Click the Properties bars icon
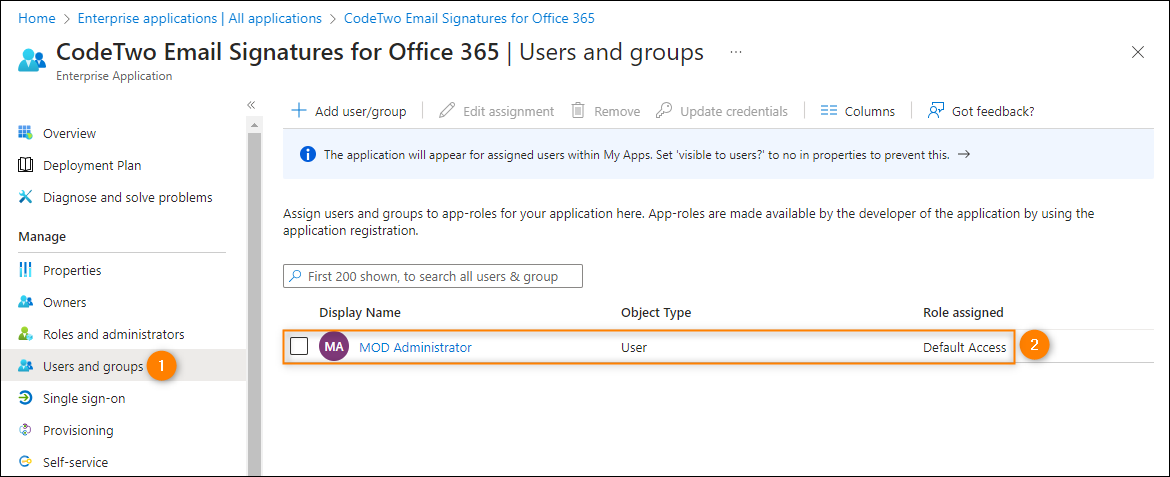Image resolution: width=1170 pixels, height=477 pixels. tap(25, 269)
